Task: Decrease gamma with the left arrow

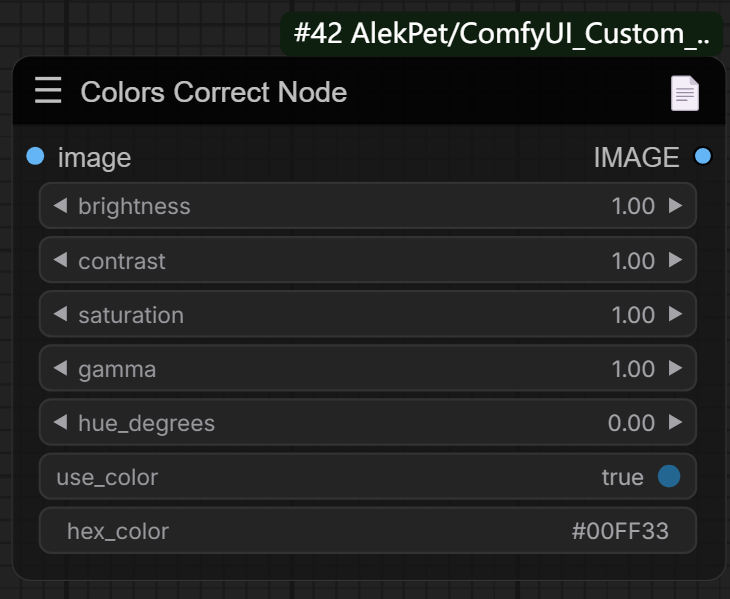Action: point(60,368)
